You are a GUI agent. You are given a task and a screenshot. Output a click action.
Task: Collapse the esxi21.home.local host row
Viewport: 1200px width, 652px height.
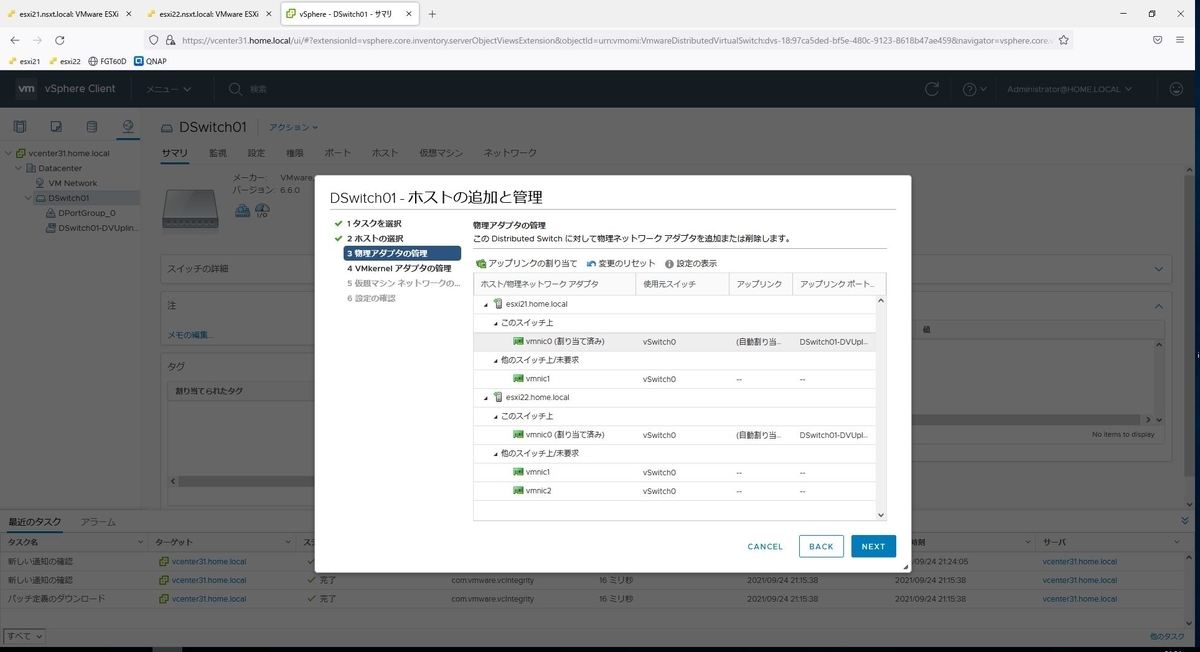tap(486, 304)
